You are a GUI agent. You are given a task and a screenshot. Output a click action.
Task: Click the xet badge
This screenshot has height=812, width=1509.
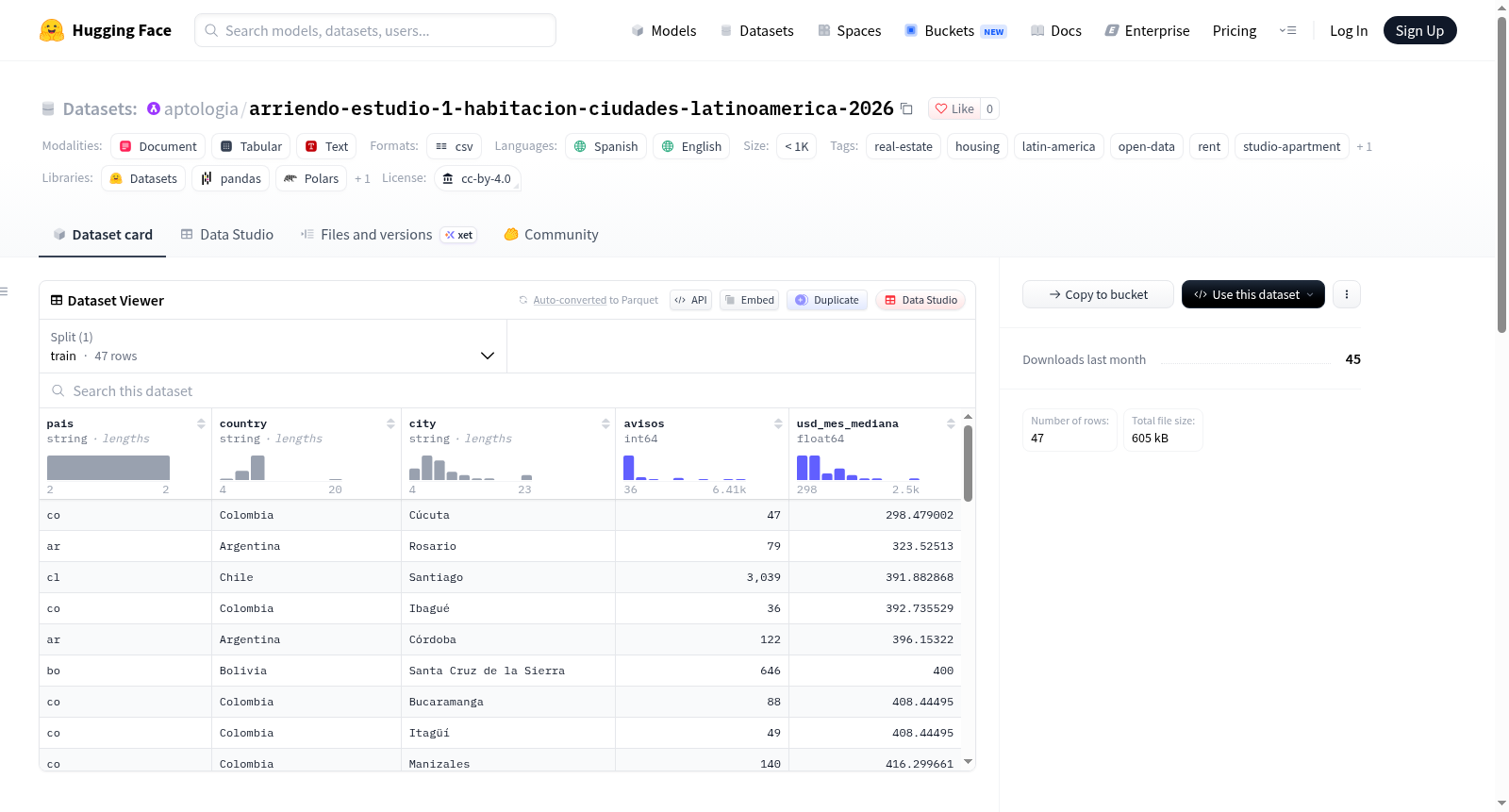coord(458,235)
